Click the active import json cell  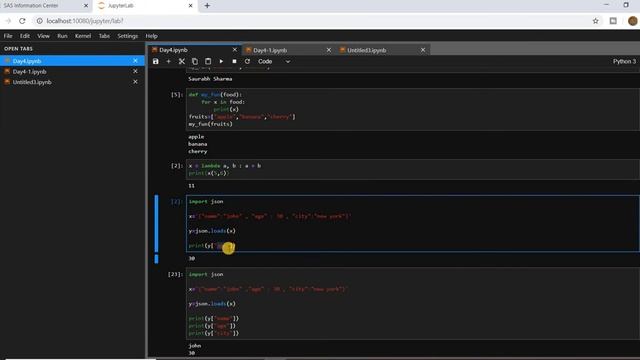click(413, 223)
